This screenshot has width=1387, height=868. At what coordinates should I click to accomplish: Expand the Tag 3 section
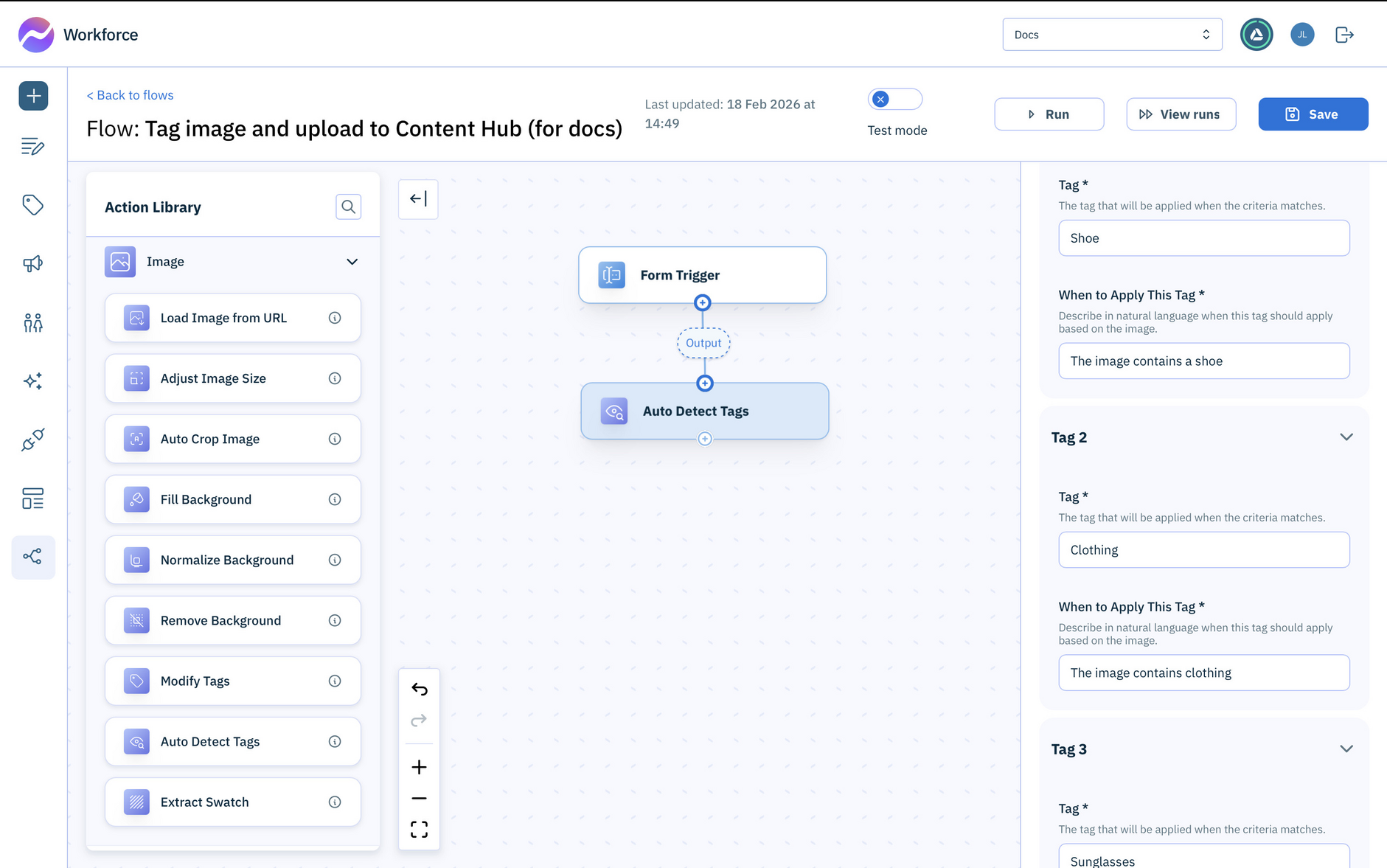(x=1346, y=749)
